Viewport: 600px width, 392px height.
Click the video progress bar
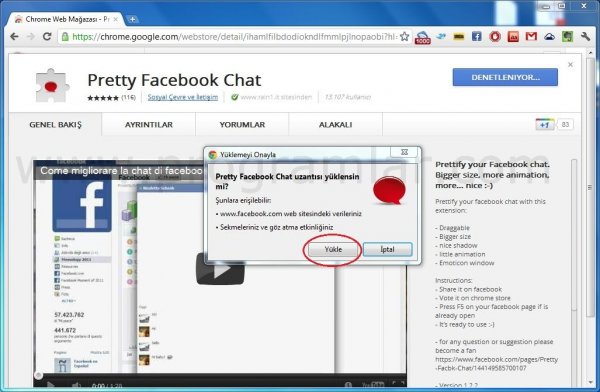pos(220,375)
